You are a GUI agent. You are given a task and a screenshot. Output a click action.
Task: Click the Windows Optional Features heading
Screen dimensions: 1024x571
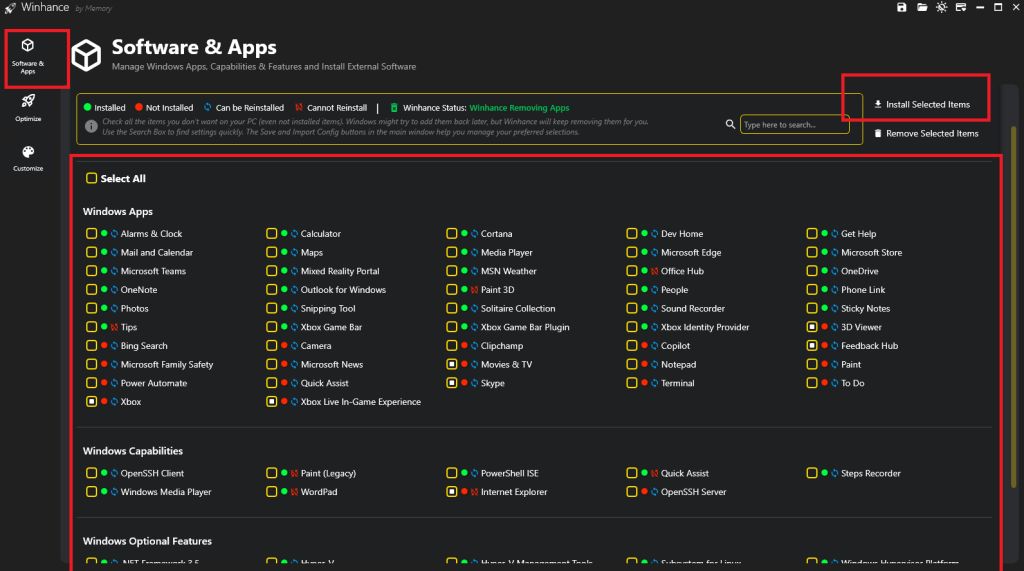pyautogui.click(x=147, y=541)
